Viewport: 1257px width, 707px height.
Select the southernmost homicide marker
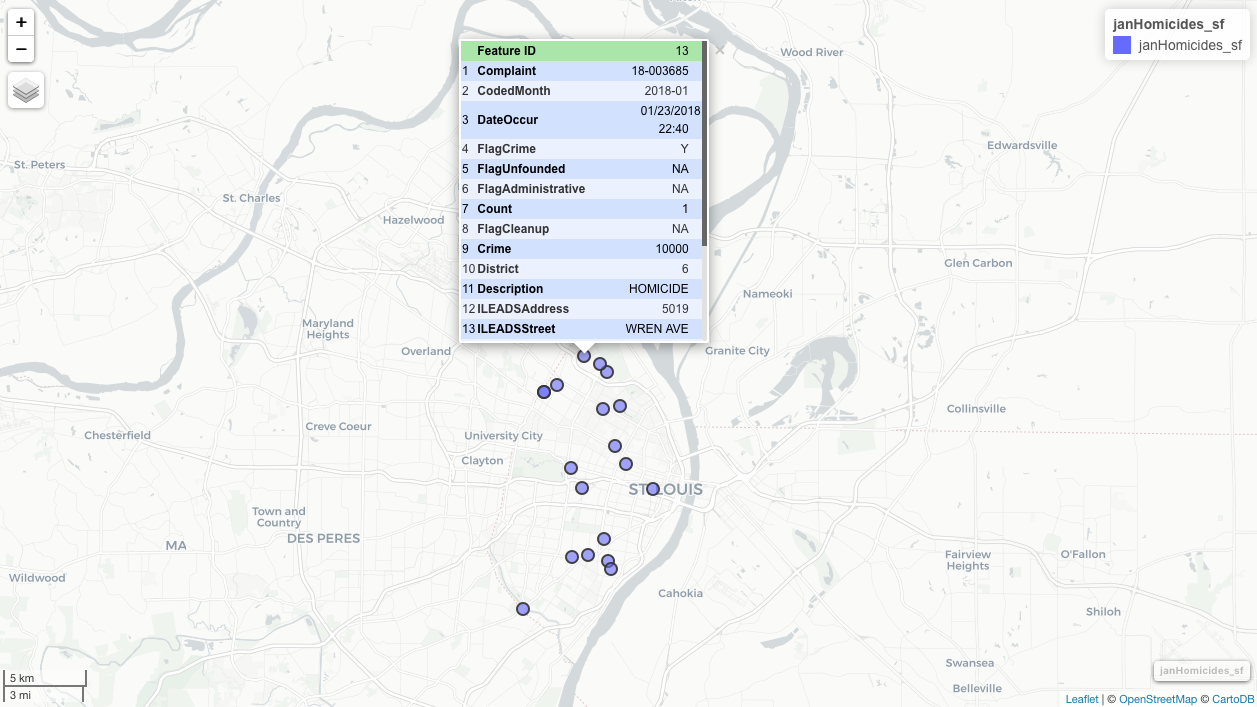pyautogui.click(x=523, y=609)
